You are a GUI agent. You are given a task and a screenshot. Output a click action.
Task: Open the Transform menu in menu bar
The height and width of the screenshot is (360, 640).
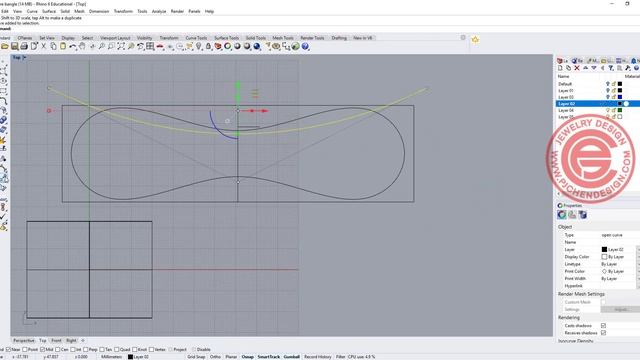coord(123,11)
